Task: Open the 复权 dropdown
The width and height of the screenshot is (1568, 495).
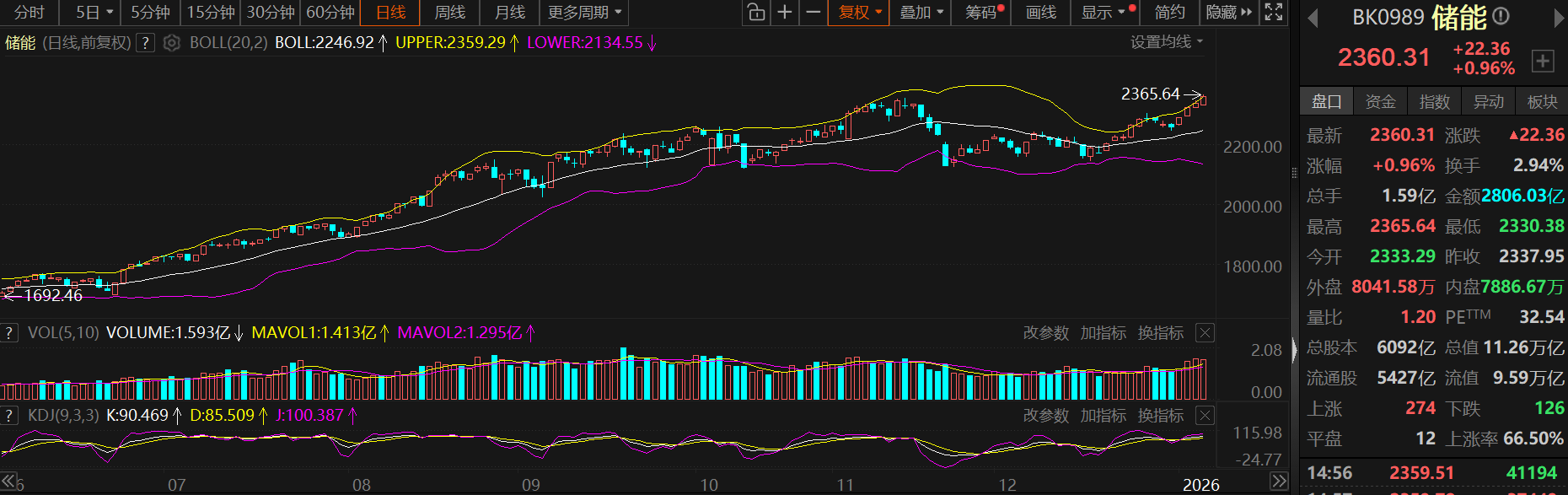Action: (860, 13)
